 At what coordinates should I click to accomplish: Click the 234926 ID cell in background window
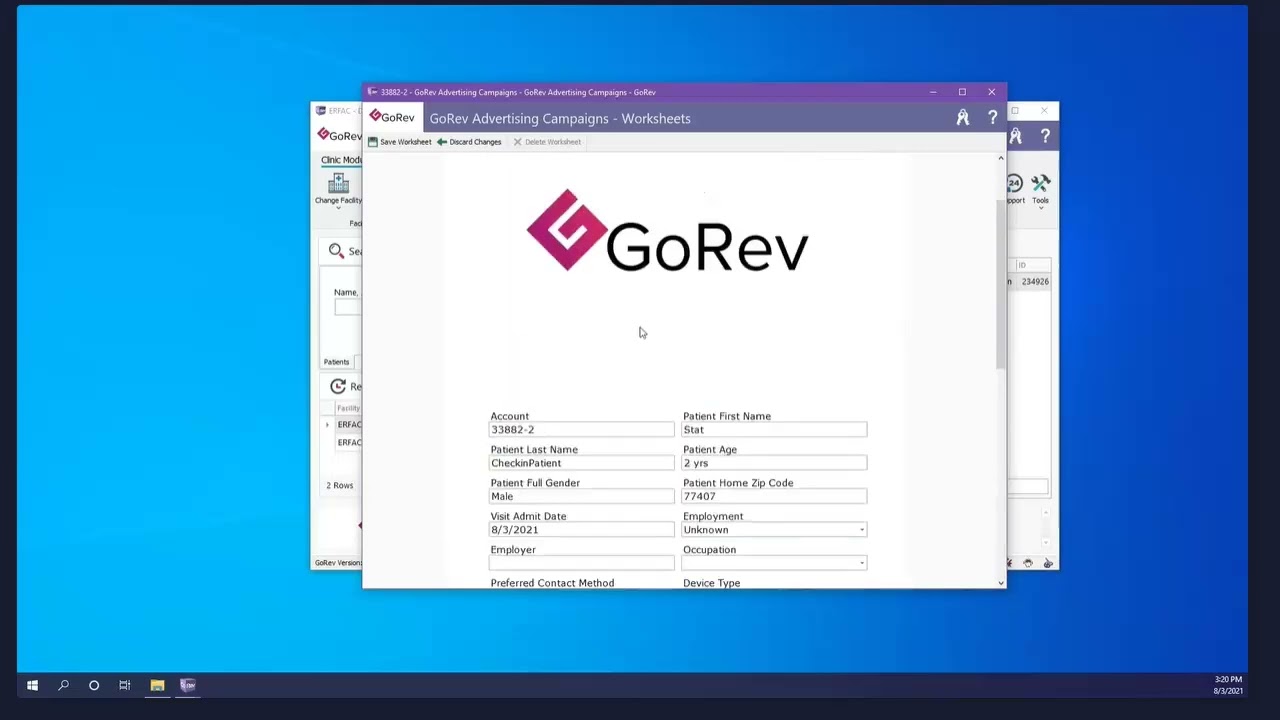tap(1035, 282)
